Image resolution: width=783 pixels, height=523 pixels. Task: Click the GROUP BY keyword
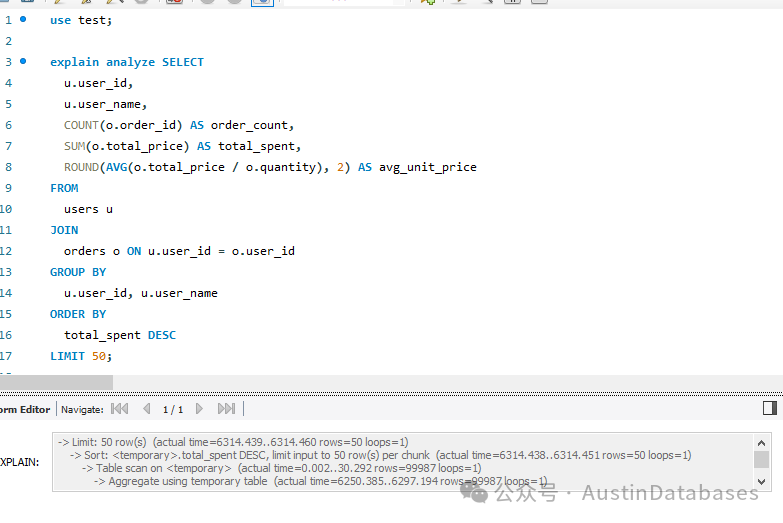point(78,272)
